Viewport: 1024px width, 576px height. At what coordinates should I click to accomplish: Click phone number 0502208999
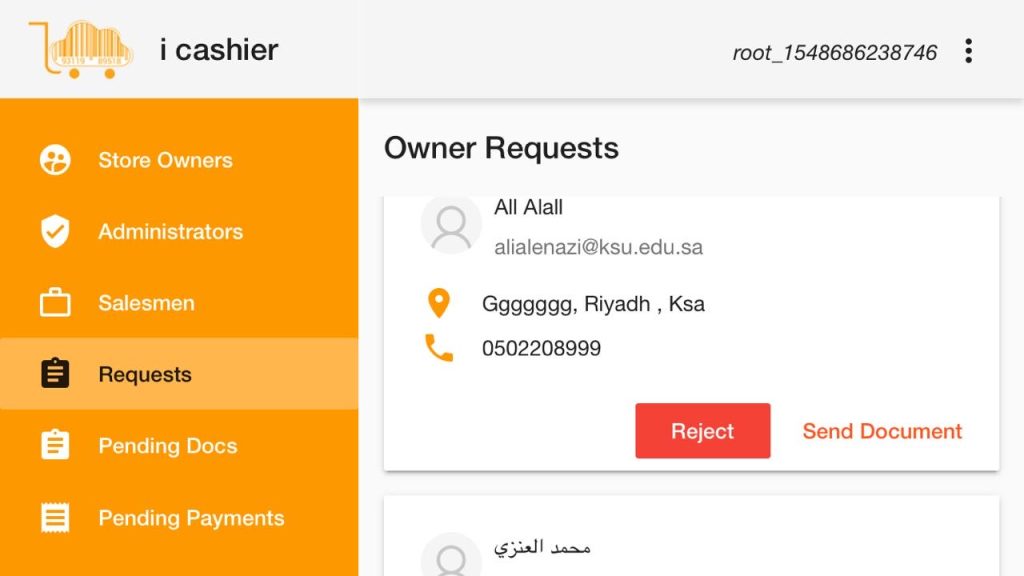pos(541,349)
